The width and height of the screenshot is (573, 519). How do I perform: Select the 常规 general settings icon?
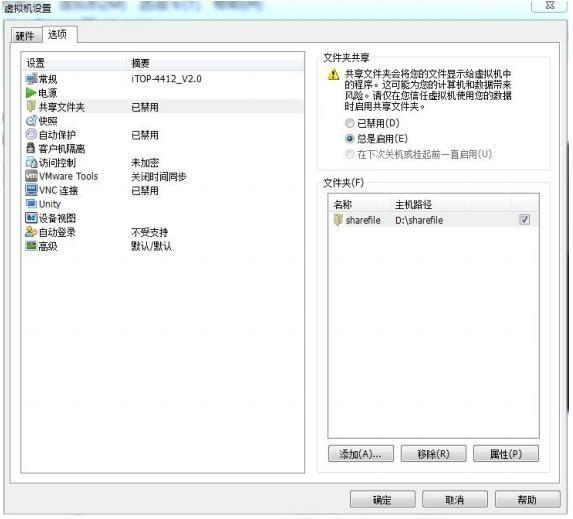tap(31, 79)
